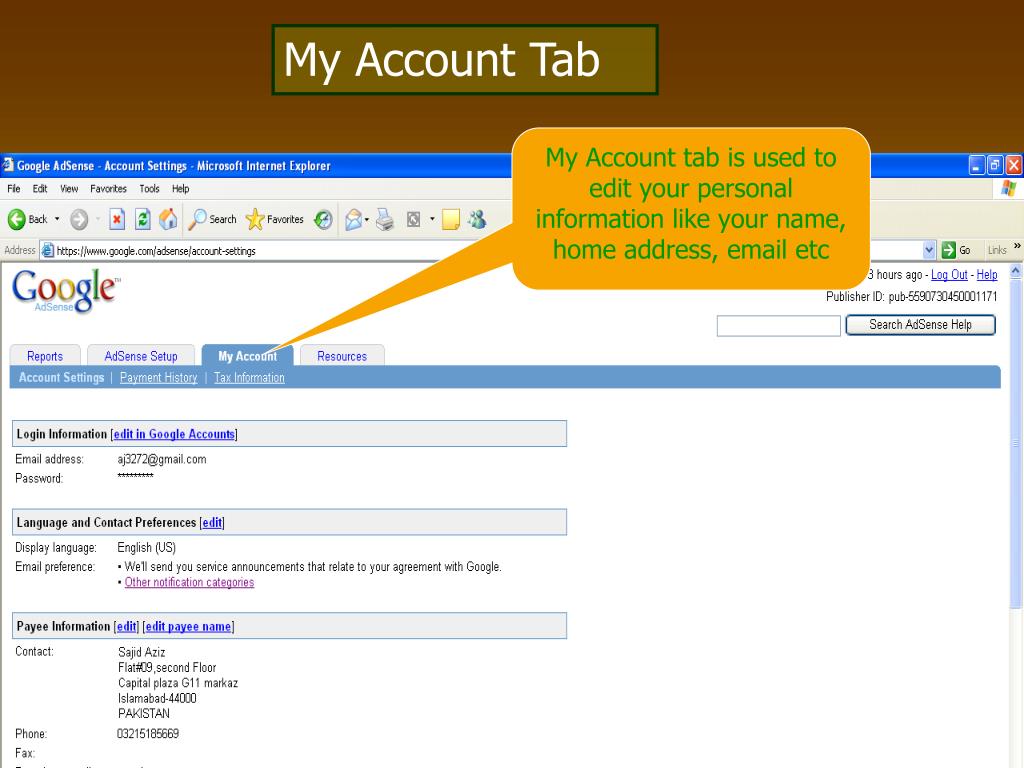This screenshot has height=768, width=1024.
Task: Click the AdSense help search field
Action: click(x=778, y=325)
